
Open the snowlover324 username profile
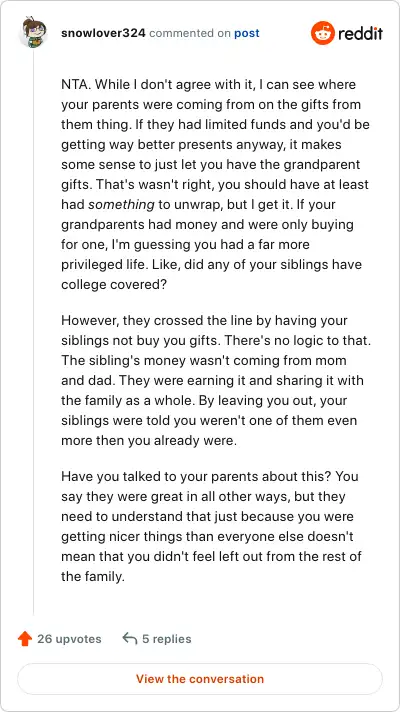pos(103,33)
